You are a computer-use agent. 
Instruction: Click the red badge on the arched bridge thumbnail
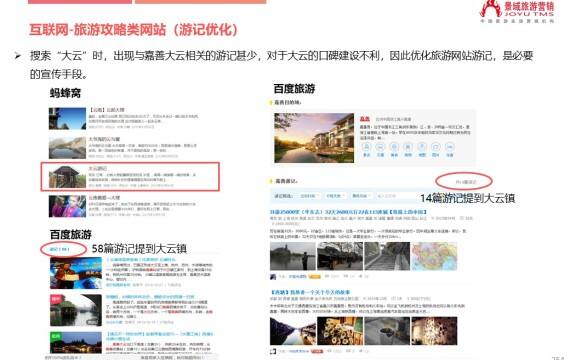56,299
